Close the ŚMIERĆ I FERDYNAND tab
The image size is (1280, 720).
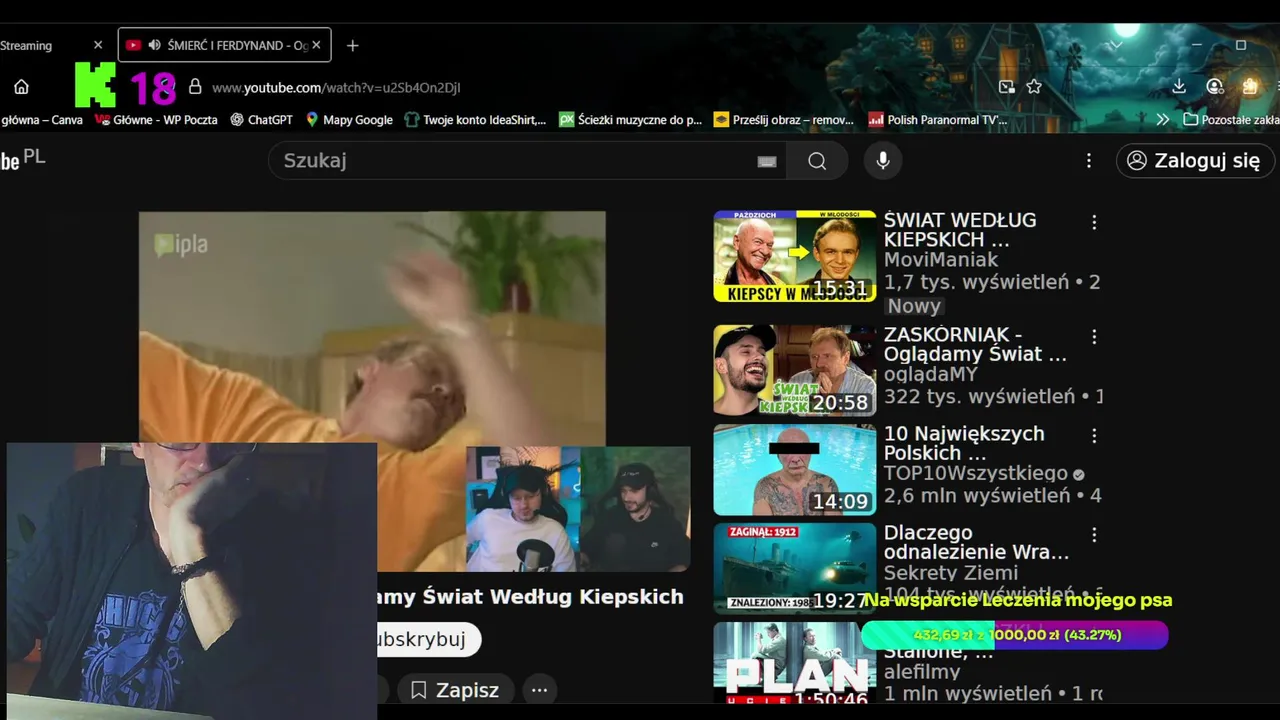(317, 45)
